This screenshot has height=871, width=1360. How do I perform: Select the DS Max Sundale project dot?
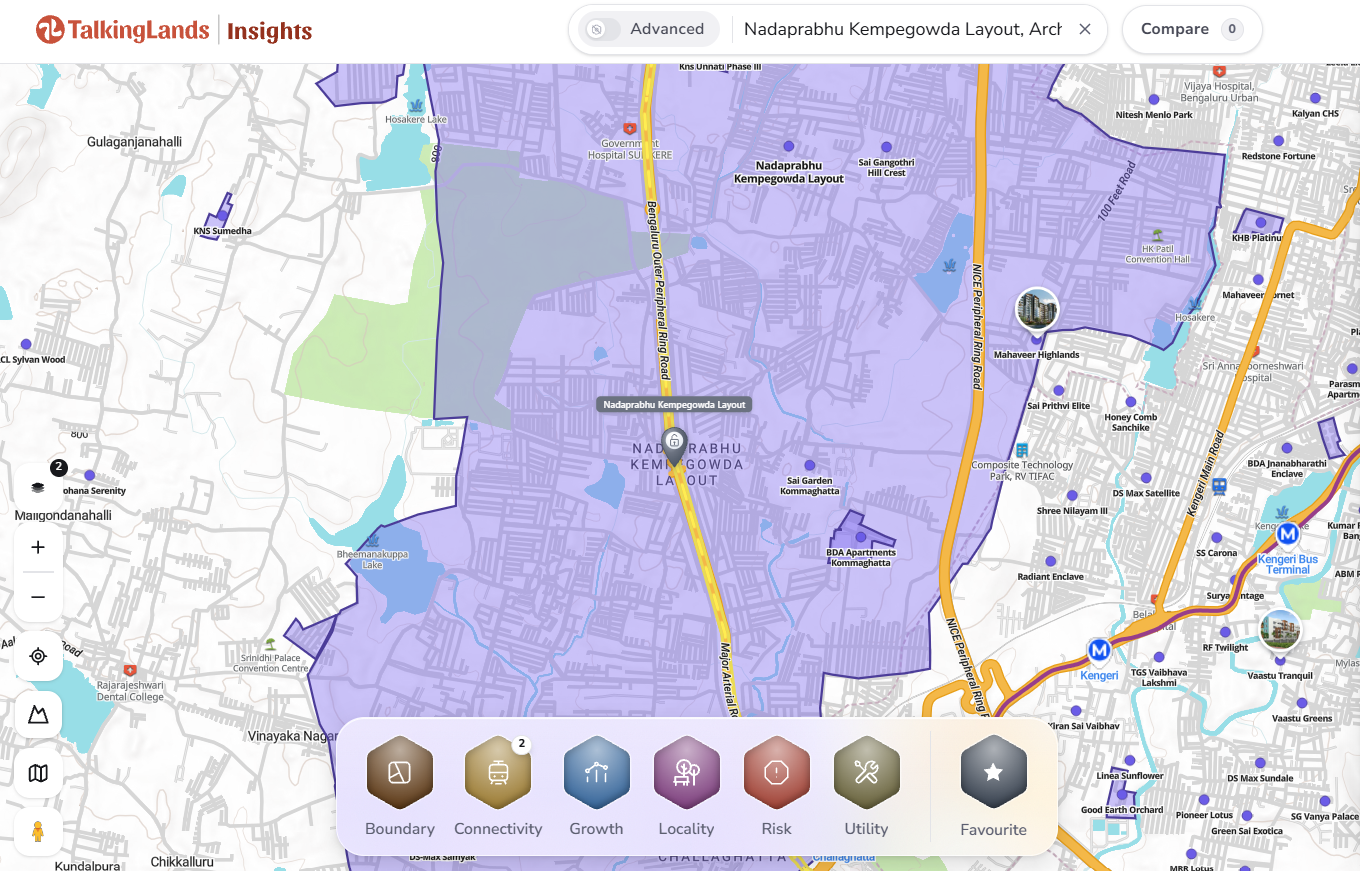click(1259, 763)
